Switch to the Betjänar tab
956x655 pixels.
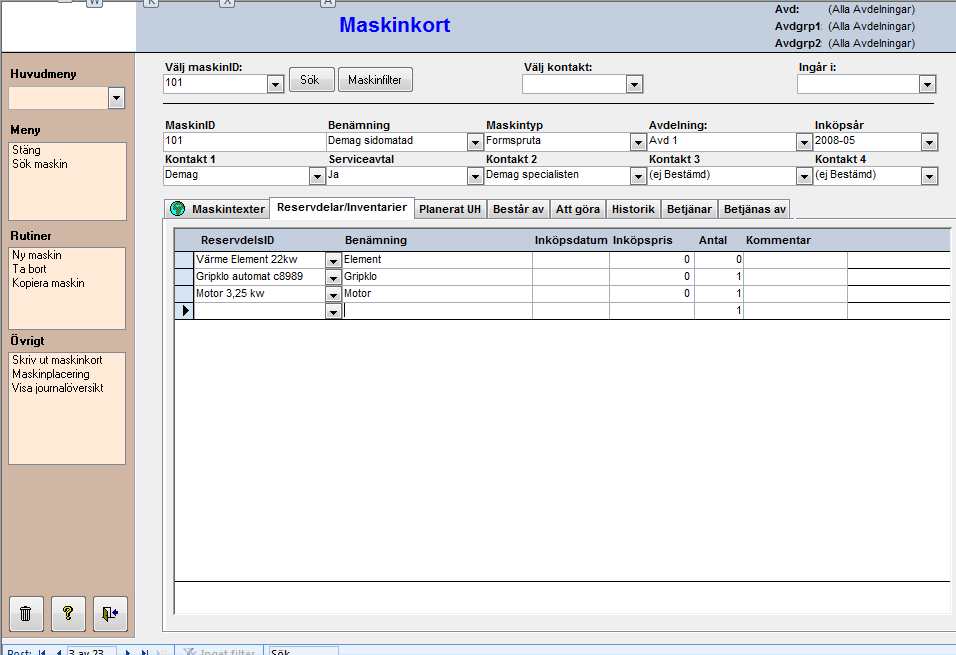689,209
